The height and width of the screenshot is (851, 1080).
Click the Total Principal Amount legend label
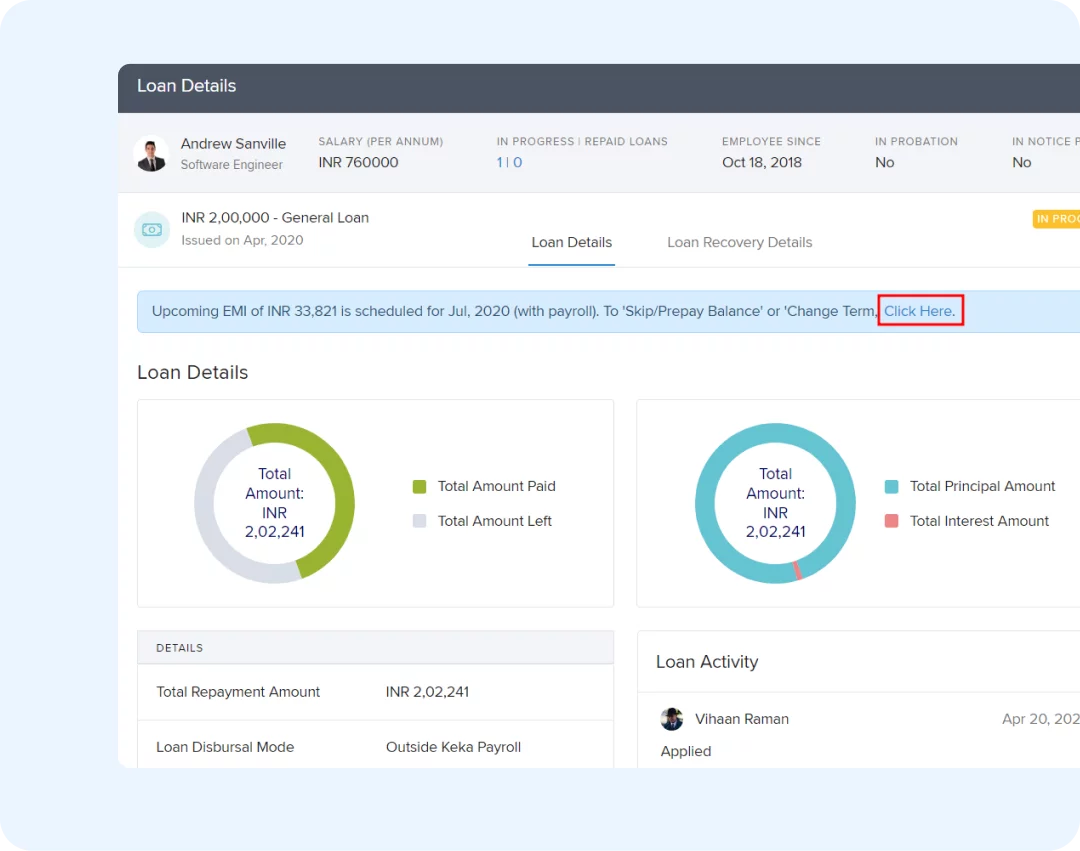(982, 487)
